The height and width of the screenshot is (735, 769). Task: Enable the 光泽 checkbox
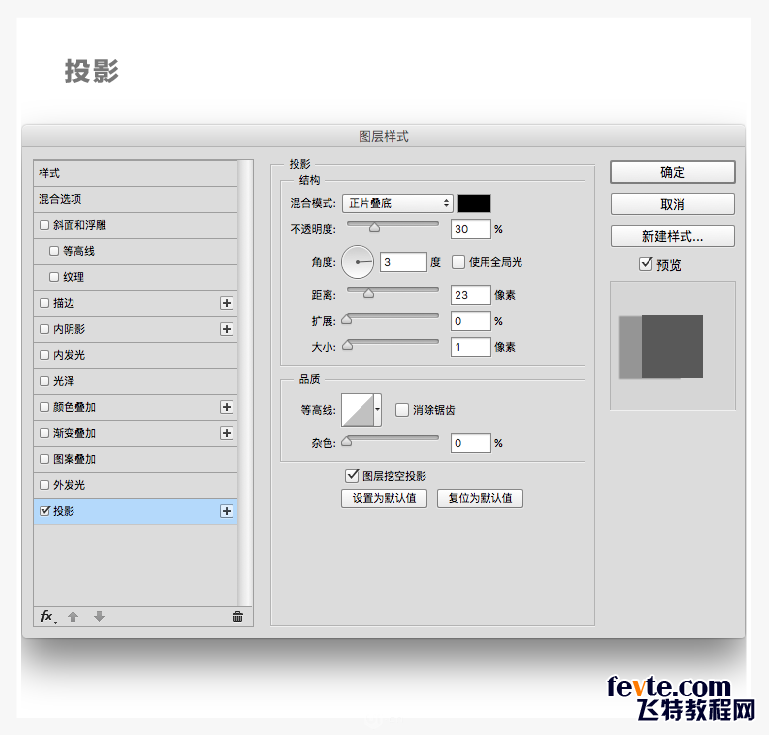pyautogui.click(x=45, y=381)
